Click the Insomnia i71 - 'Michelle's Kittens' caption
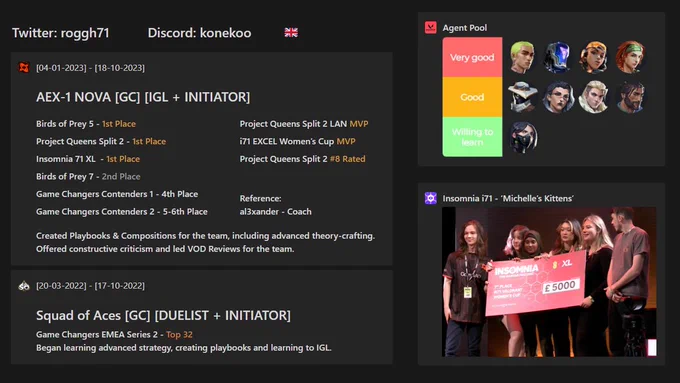The image size is (680, 383). (x=508, y=198)
